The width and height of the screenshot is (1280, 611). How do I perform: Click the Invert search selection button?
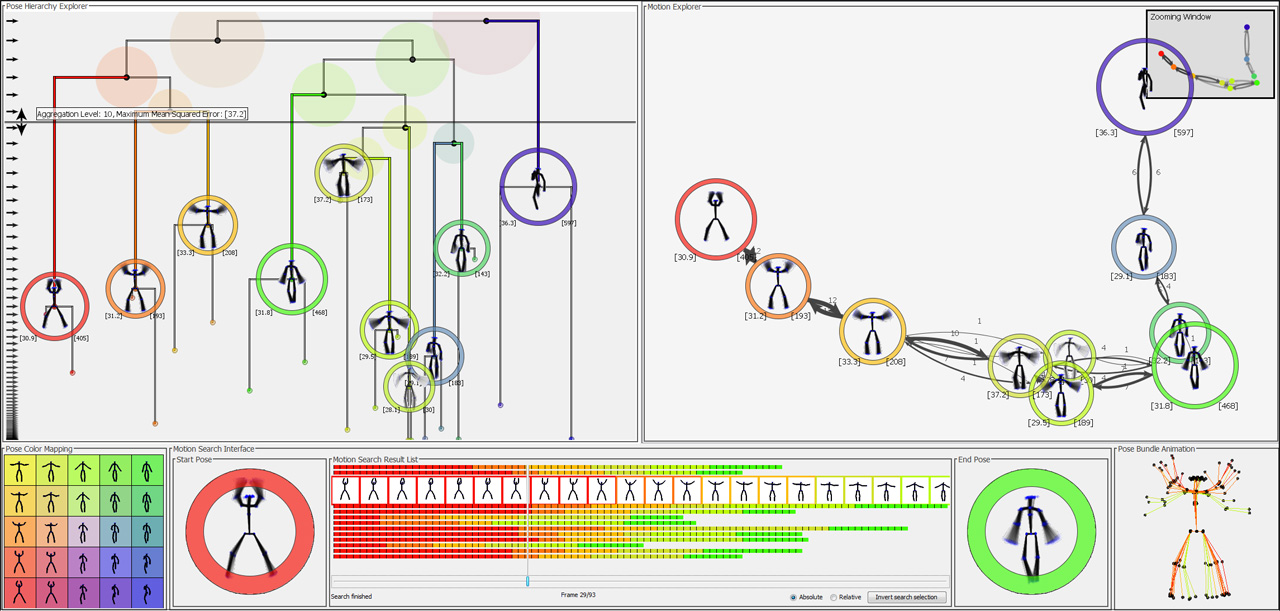[x=906, y=597]
